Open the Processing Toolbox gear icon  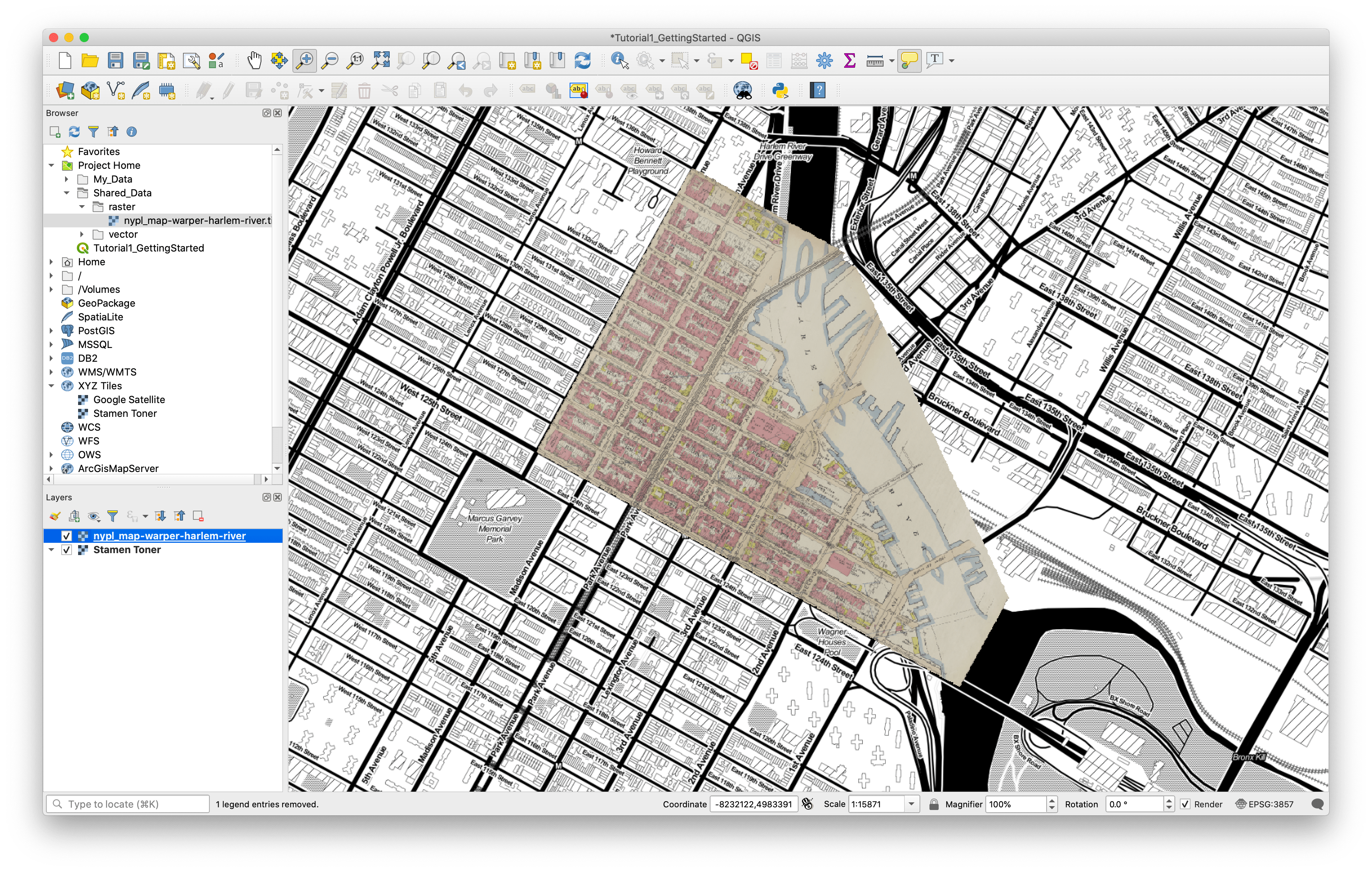(x=825, y=60)
